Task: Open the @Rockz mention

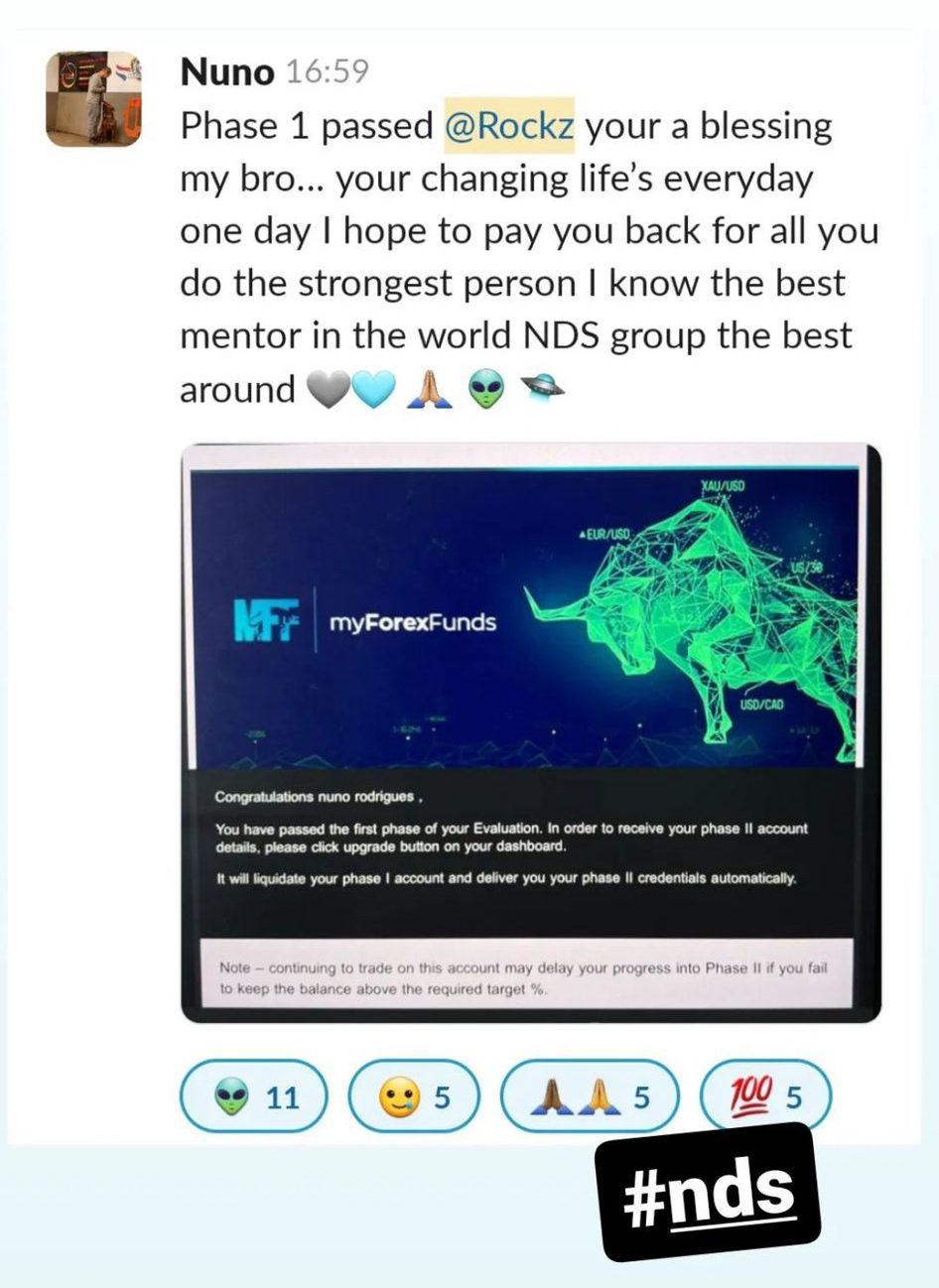Action: click(510, 127)
